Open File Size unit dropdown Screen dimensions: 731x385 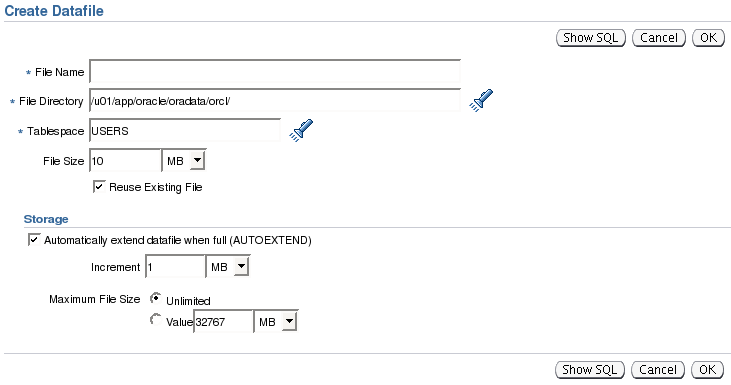pyautogui.click(x=184, y=161)
